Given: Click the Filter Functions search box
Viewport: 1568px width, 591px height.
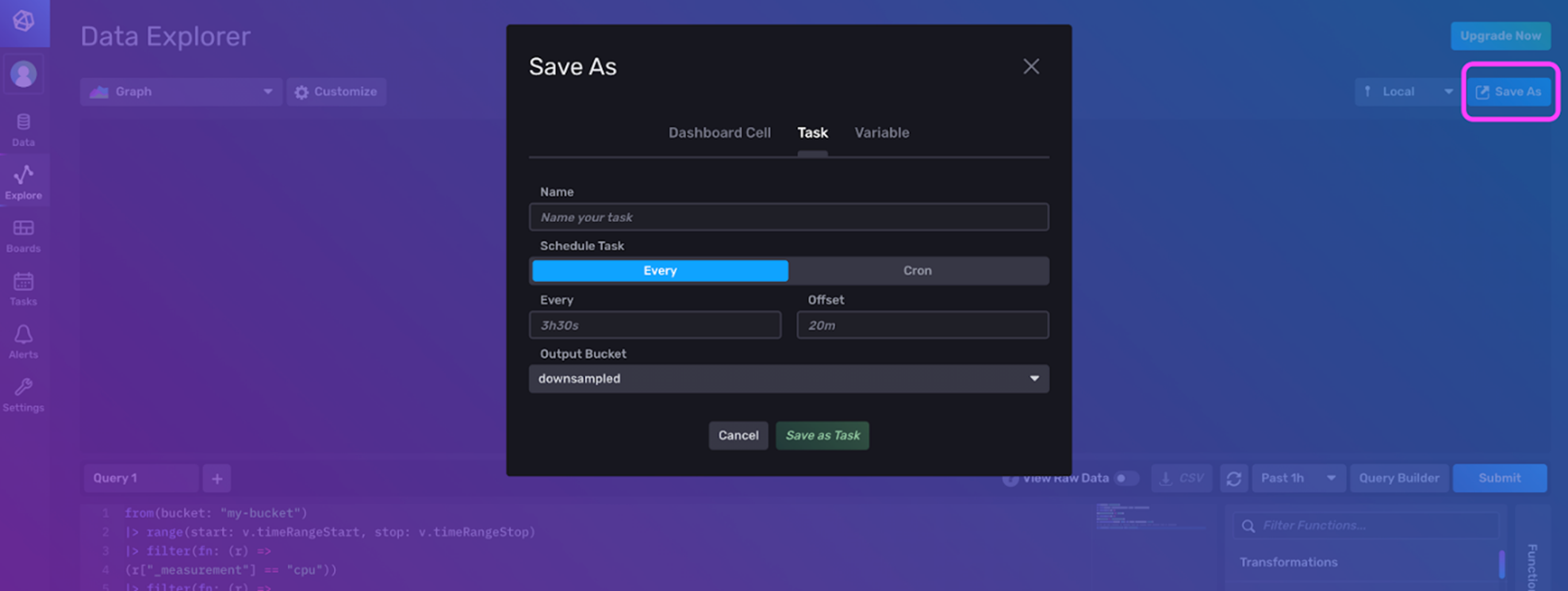Looking at the screenshot, I should (x=1366, y=526).
